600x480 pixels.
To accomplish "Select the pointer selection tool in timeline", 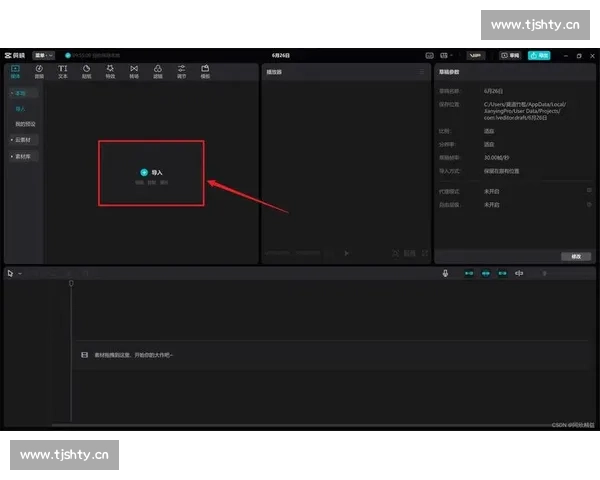I will pos(10,273).
